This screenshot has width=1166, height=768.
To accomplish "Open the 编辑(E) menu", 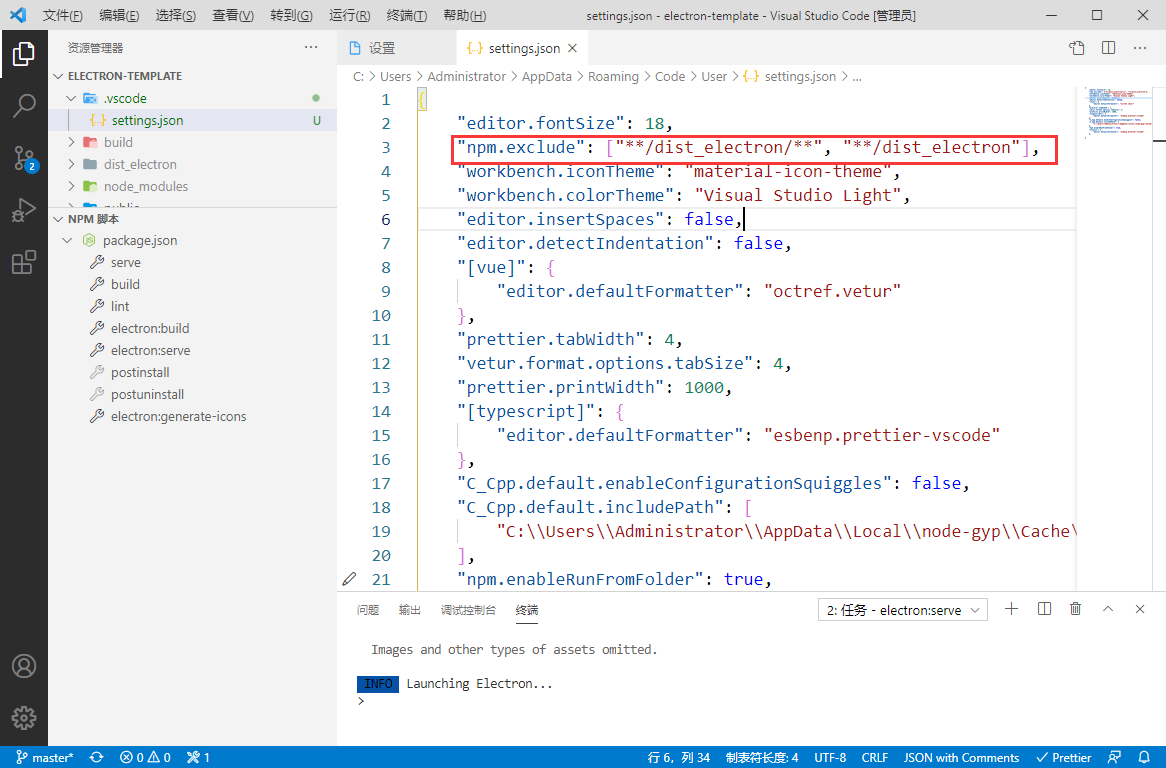I will (x=119, y=16).
